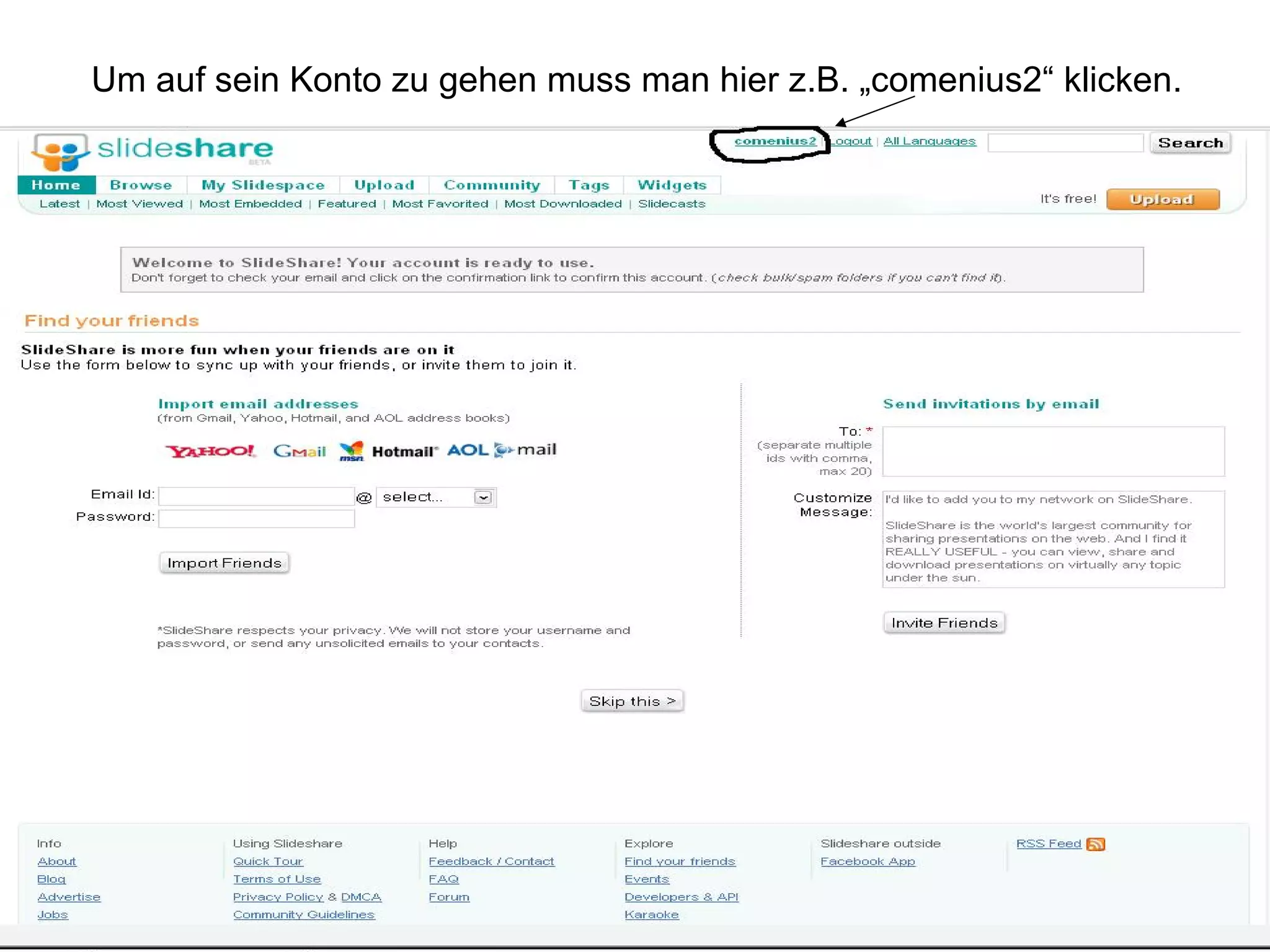Viewport: 1270px width, 952px height.
Task: Open the Featured link
Action: (347, 204)
